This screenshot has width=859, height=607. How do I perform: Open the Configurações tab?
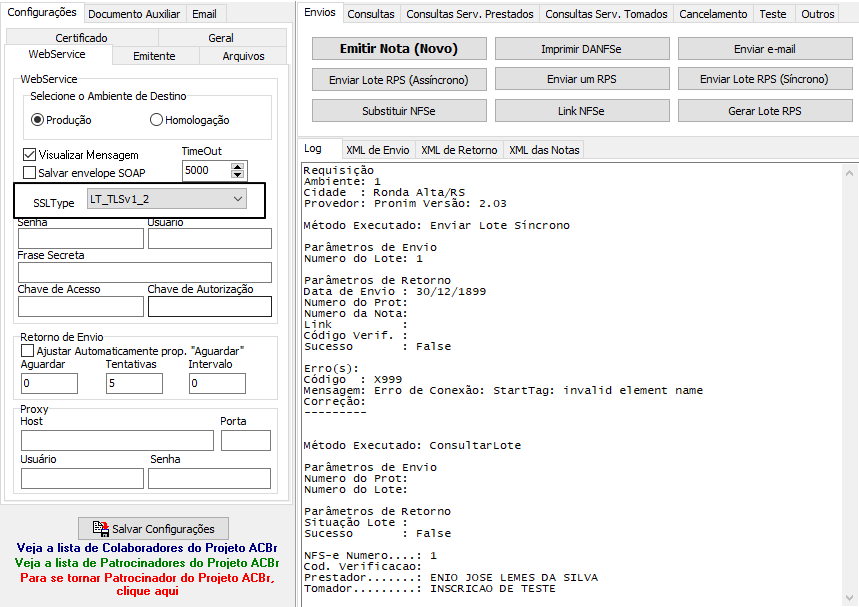point(42,12)
